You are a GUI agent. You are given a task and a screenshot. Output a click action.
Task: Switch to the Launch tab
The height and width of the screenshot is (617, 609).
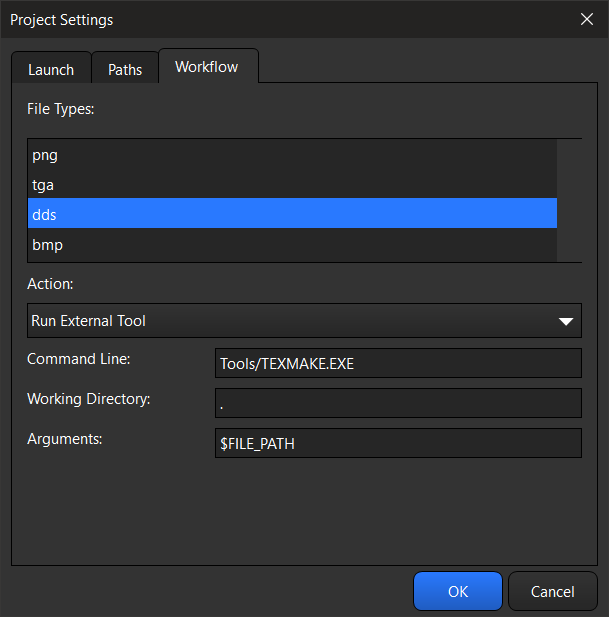pyautogui.click(x=51, y=69)
